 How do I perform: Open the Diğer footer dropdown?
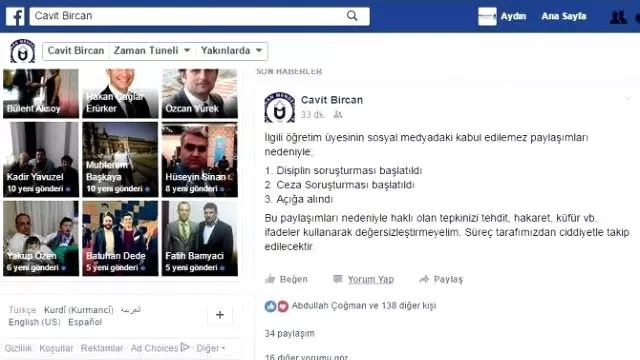pyautogui.click(x=211, y=348)
